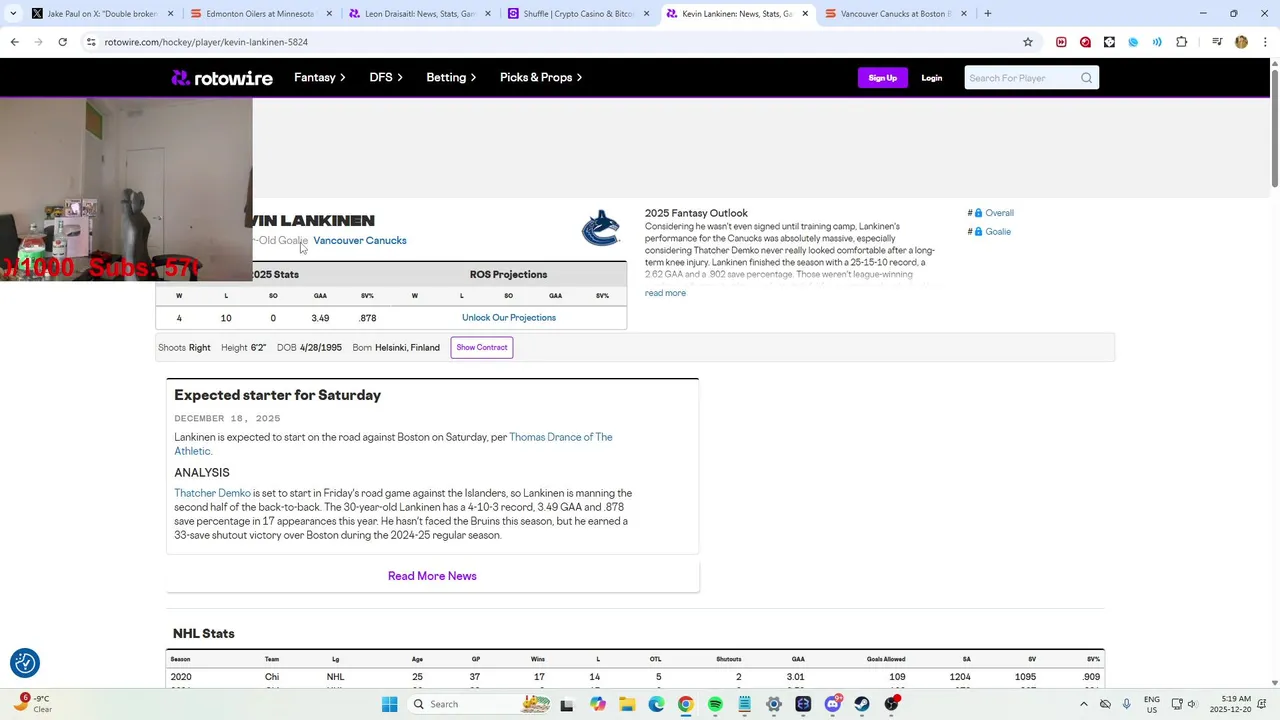Click the ENG US language indicator
The height and width of the screenshot is (720, 1280).
click(x=1152, y=704)
